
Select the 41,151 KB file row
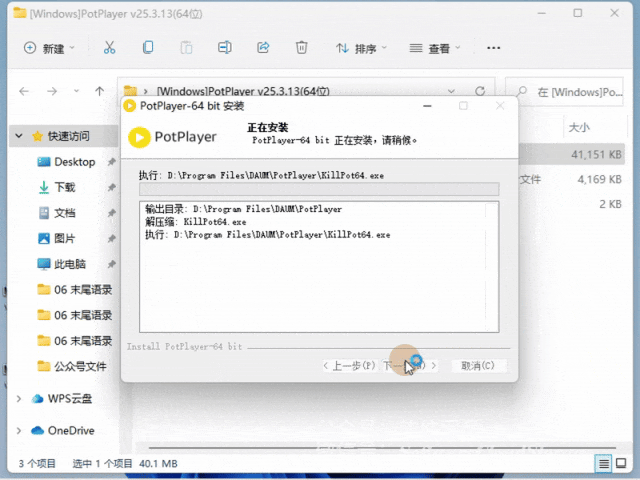pyautogui.click(x=571, y=154)
